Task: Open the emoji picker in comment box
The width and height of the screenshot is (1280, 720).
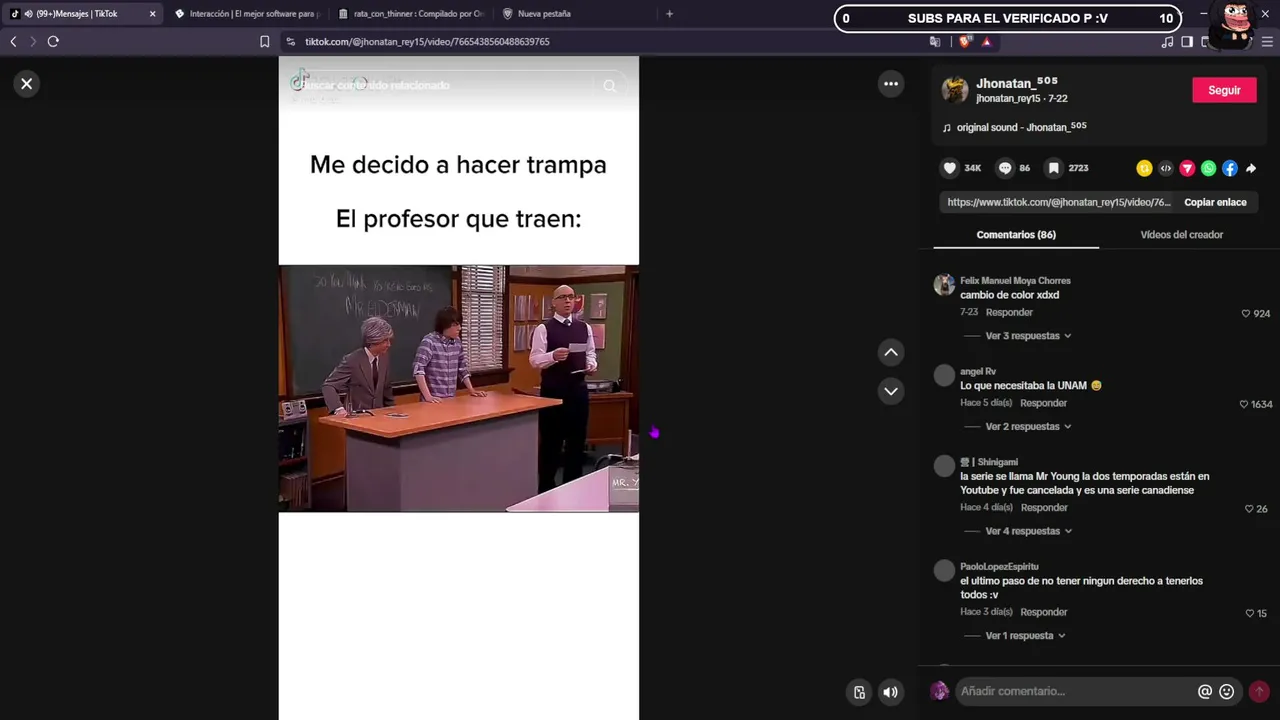Action: tap(1227, 691)
